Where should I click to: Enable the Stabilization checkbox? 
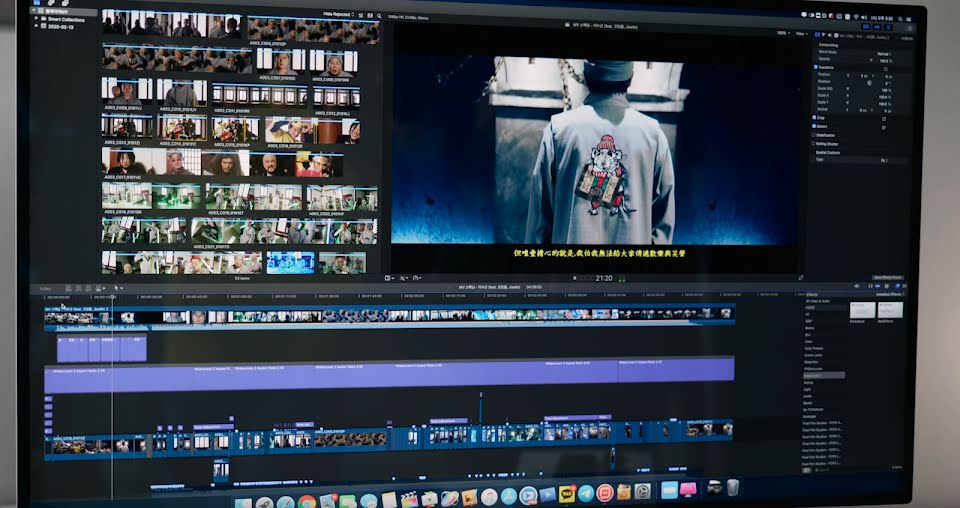coord(814,135)
